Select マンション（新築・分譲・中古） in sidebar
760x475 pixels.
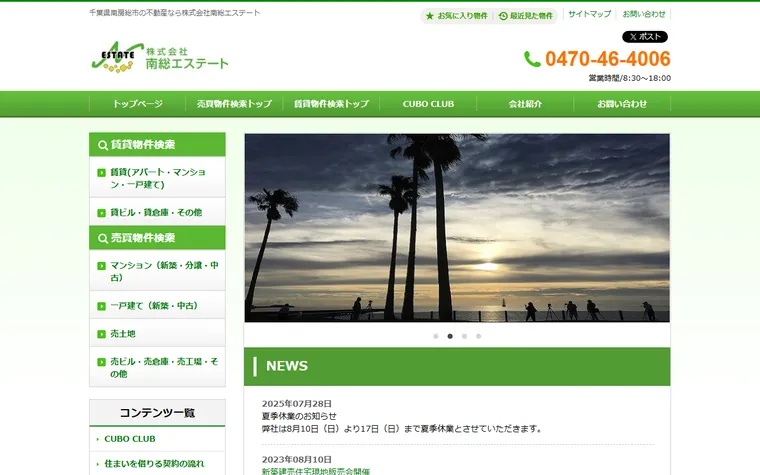click(158, 270)
